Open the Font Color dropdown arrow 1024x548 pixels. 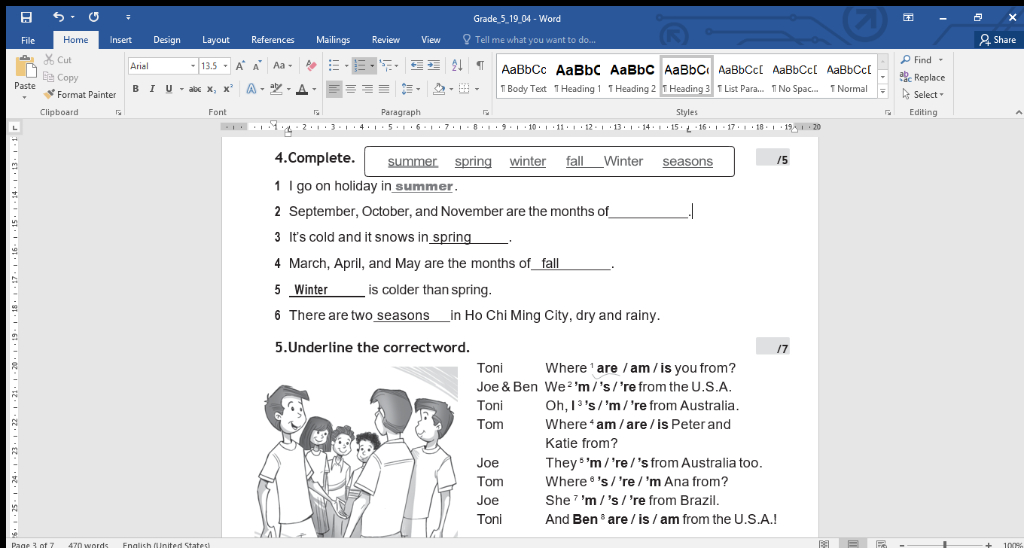click(x=314, y=89)
